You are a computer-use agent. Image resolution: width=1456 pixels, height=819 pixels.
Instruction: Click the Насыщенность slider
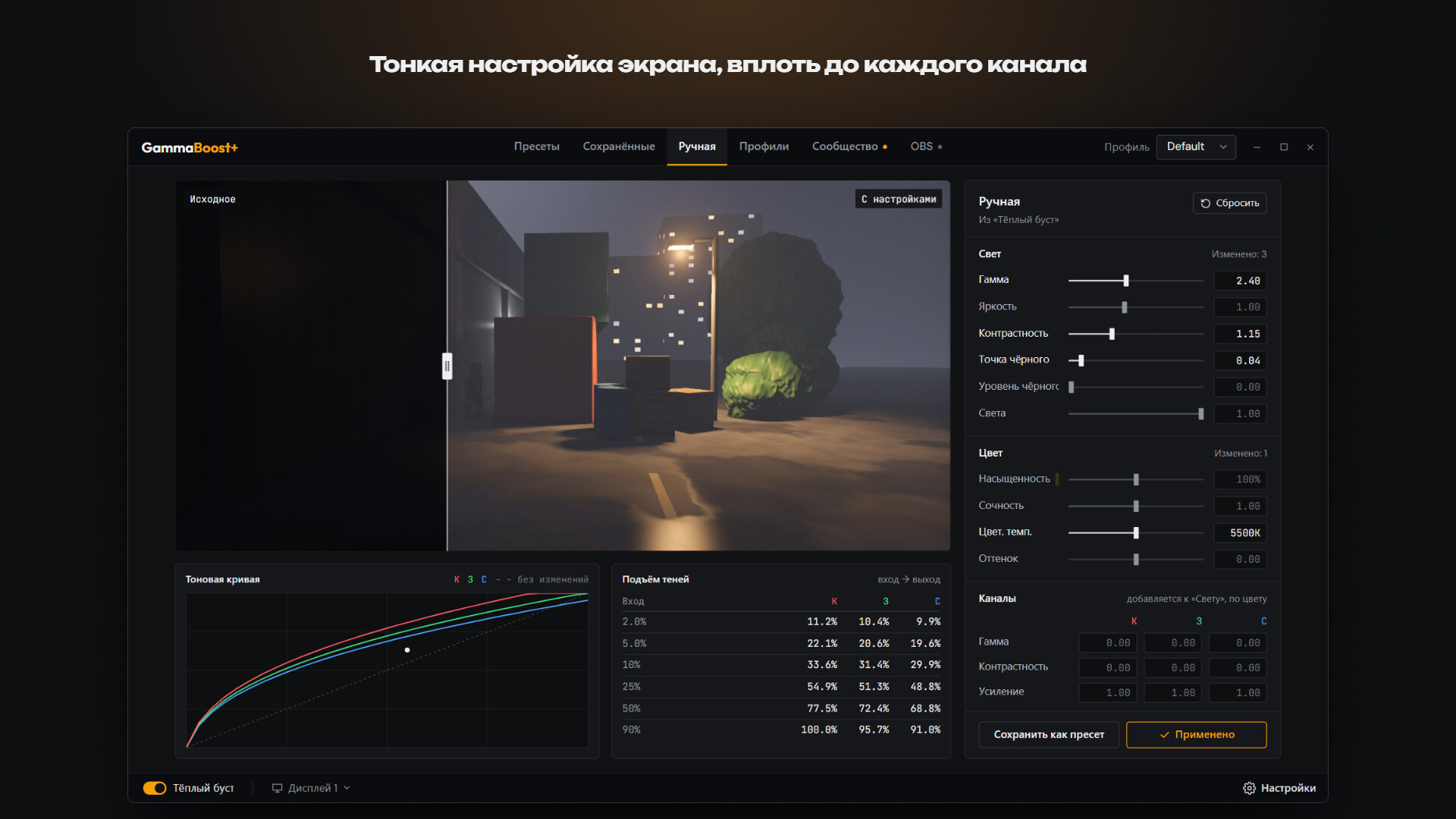click(1136, 479)
